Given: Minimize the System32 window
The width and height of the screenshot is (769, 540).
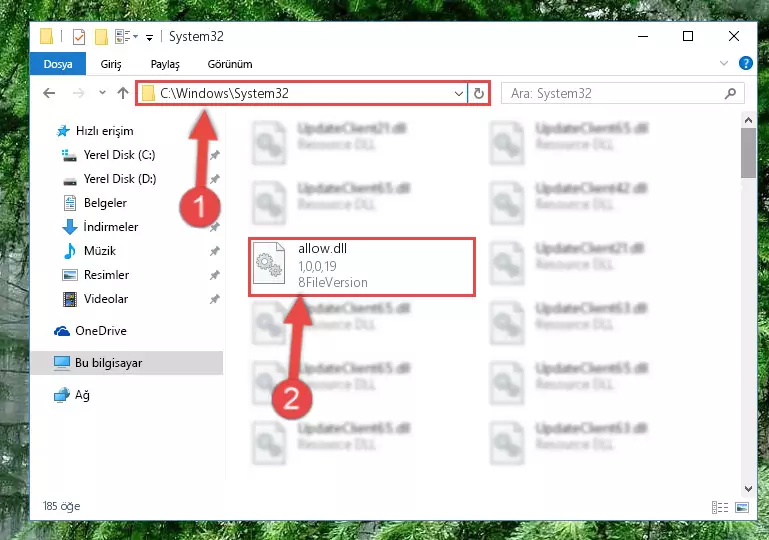Looking at the screenshot, I should click(643, 36).
